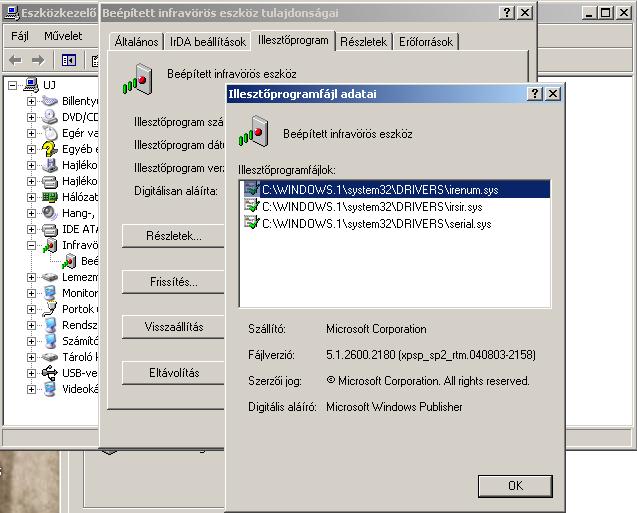The image size is (637, 513).
Task: Click the yellow question mark Egyéb icon
Action: point(50,149)
